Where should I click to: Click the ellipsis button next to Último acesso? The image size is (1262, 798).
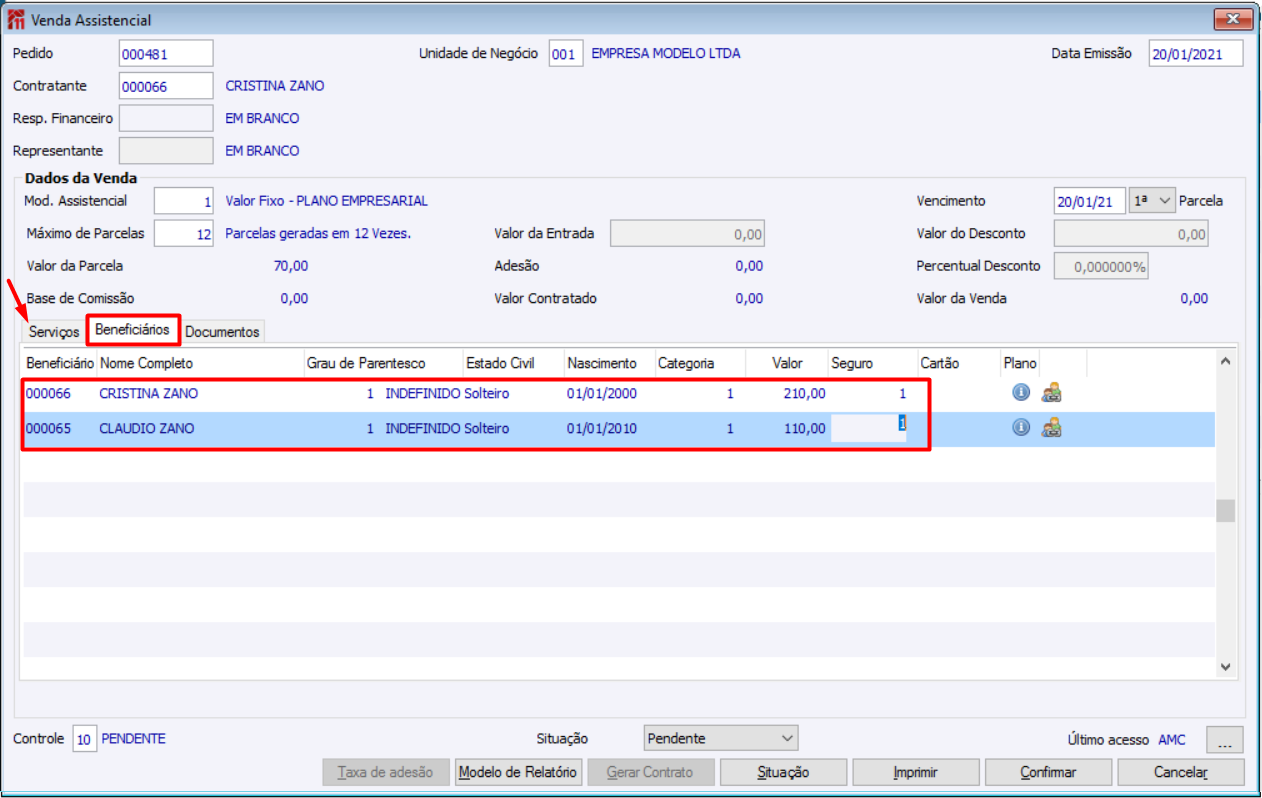point(1225,739)
